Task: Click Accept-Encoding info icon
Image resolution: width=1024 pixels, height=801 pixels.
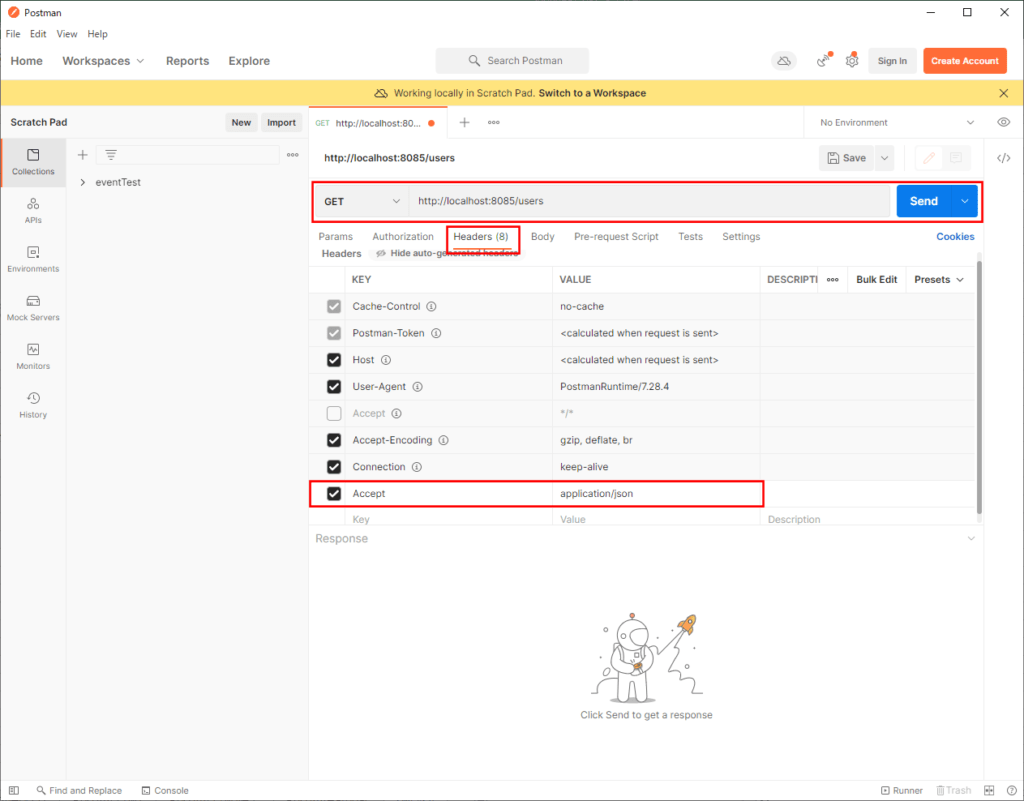Action: 443,440
